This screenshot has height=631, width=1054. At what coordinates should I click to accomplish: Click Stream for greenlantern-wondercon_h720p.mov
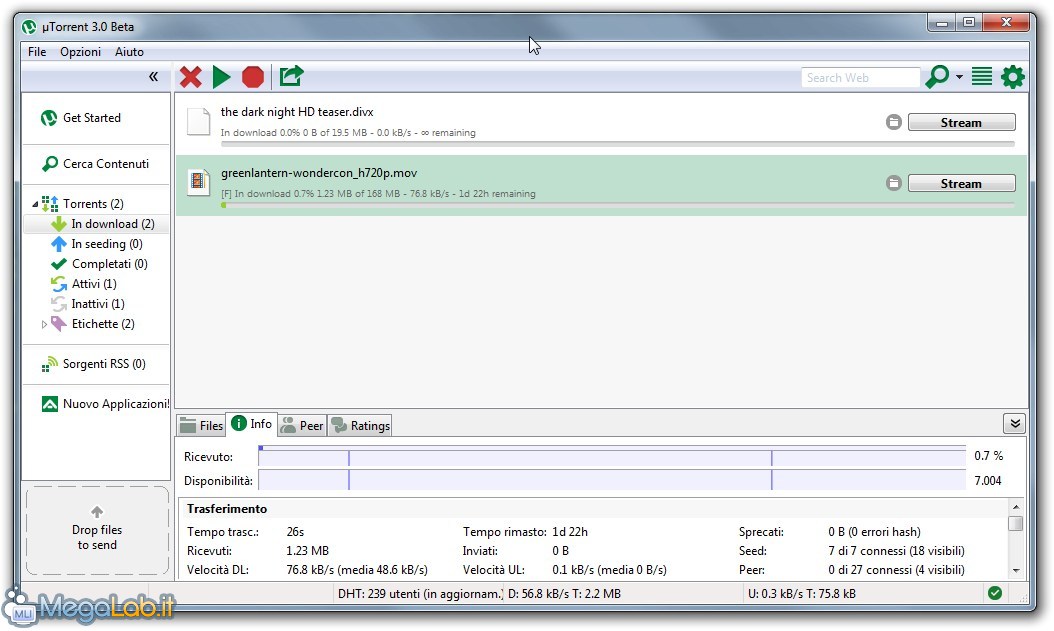point(961,183)
